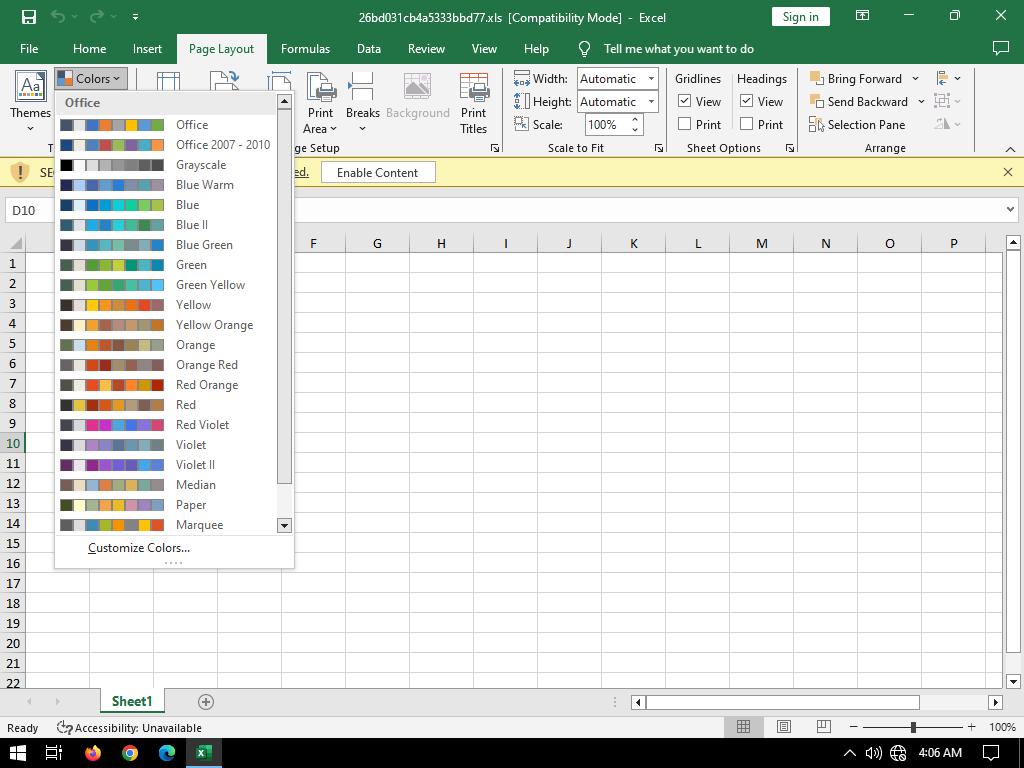Click the Print Area icon
This screenshot has width=1024, height=768.
click(320, 90)
